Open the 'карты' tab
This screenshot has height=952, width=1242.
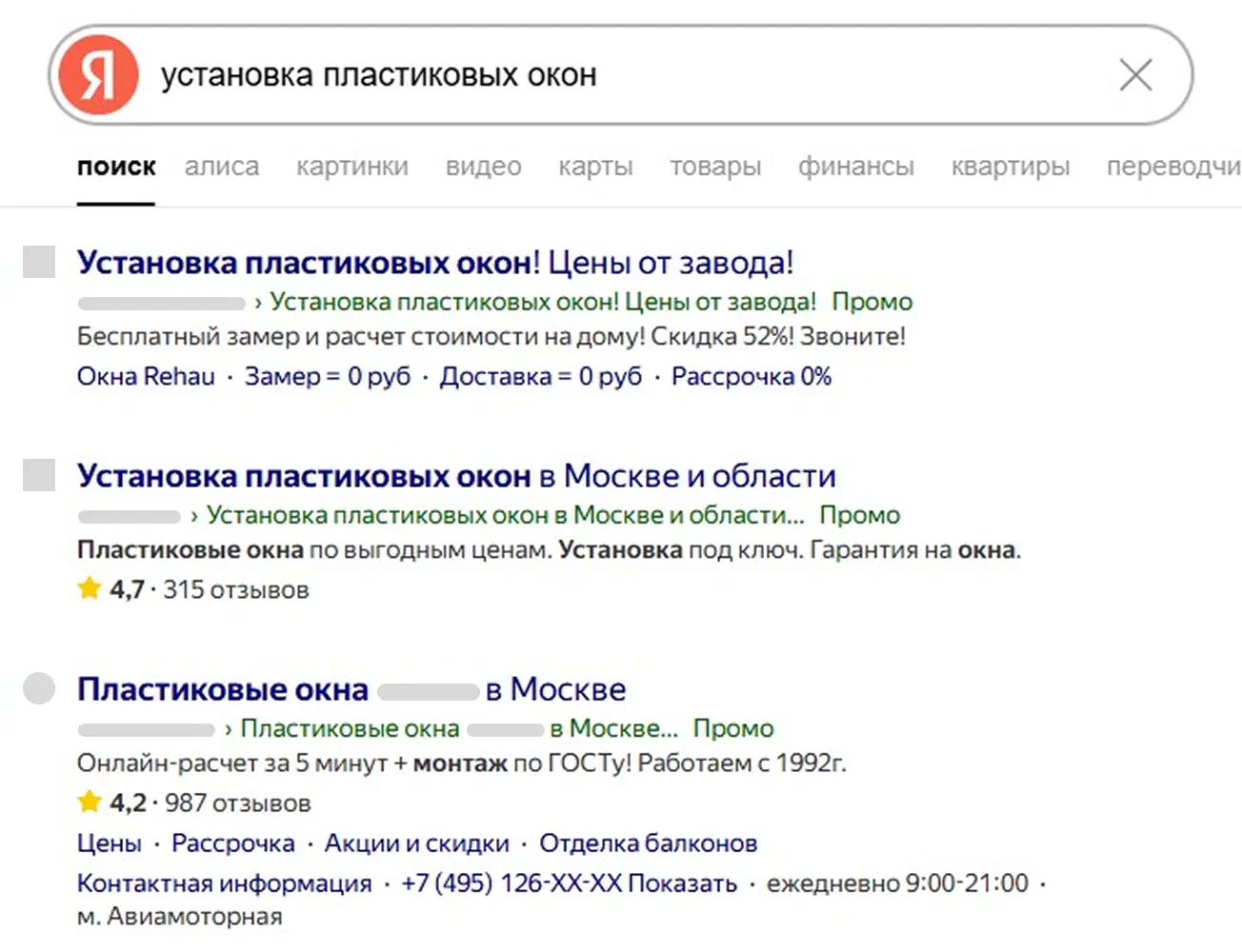click(595, 167)
